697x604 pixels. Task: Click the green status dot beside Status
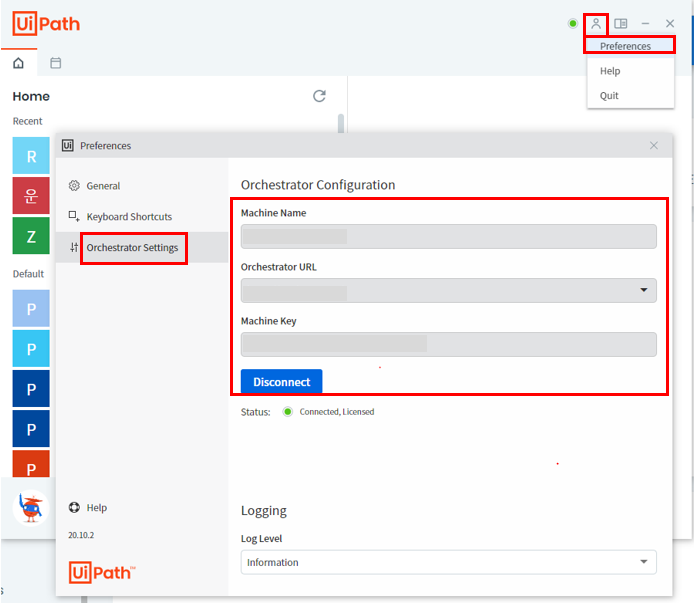288,412
